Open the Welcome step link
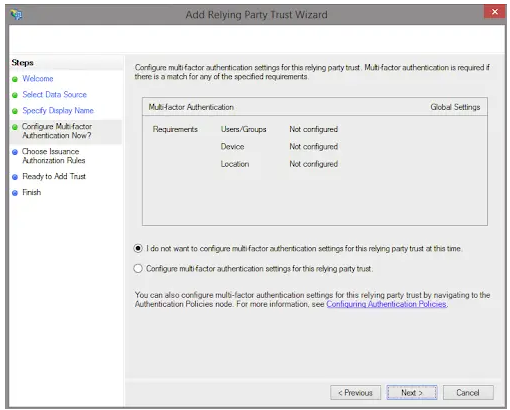510x410 pixels. [38, 79]
